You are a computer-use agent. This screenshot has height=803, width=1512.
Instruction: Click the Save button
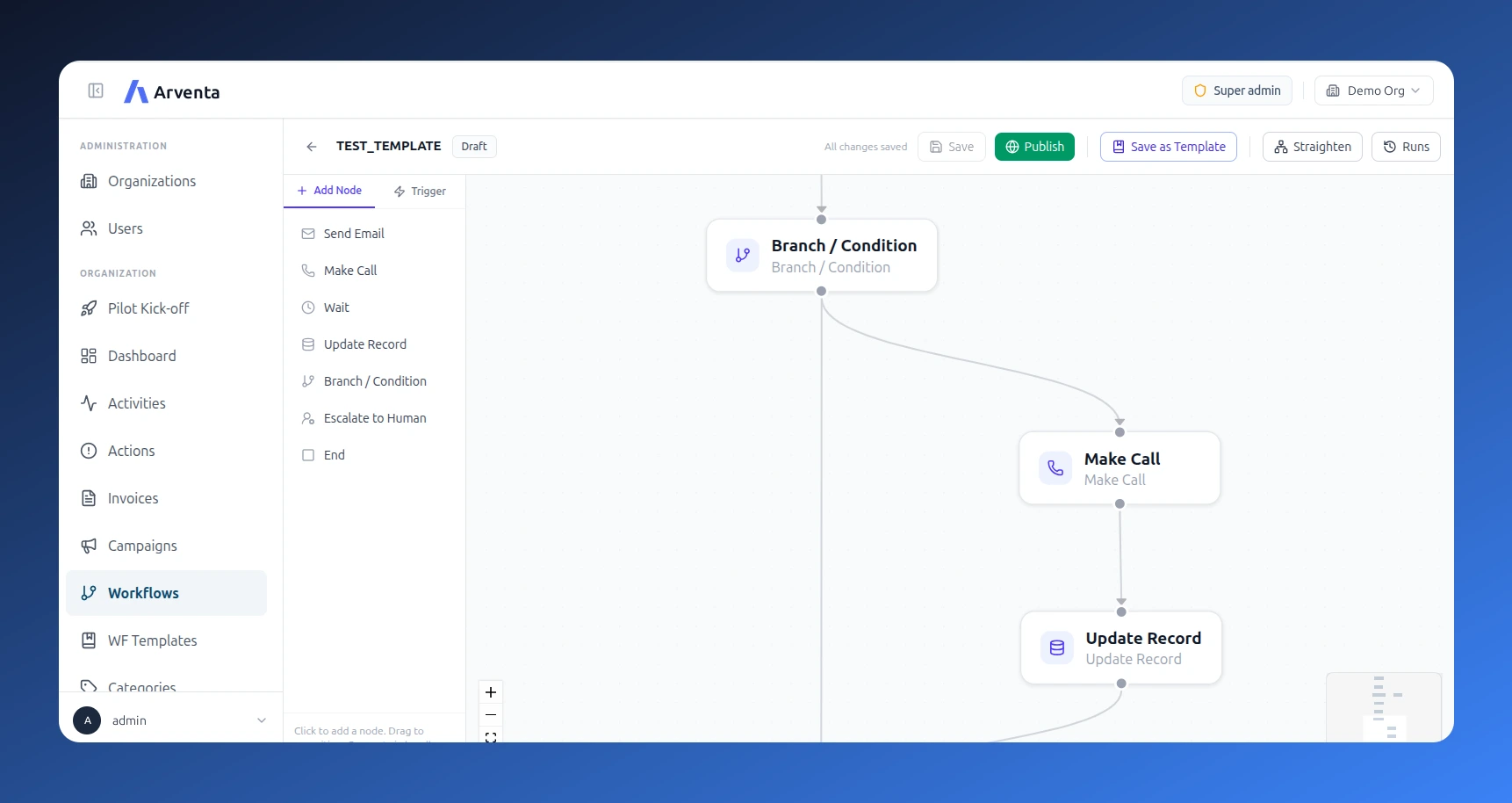click(x=952, y=147)
